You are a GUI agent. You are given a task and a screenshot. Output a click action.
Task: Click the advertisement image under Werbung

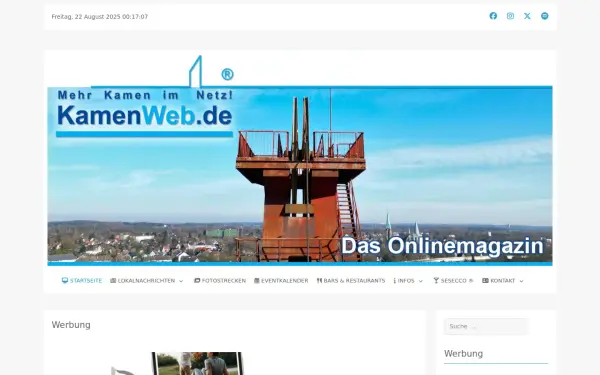(x=178, y=364)
